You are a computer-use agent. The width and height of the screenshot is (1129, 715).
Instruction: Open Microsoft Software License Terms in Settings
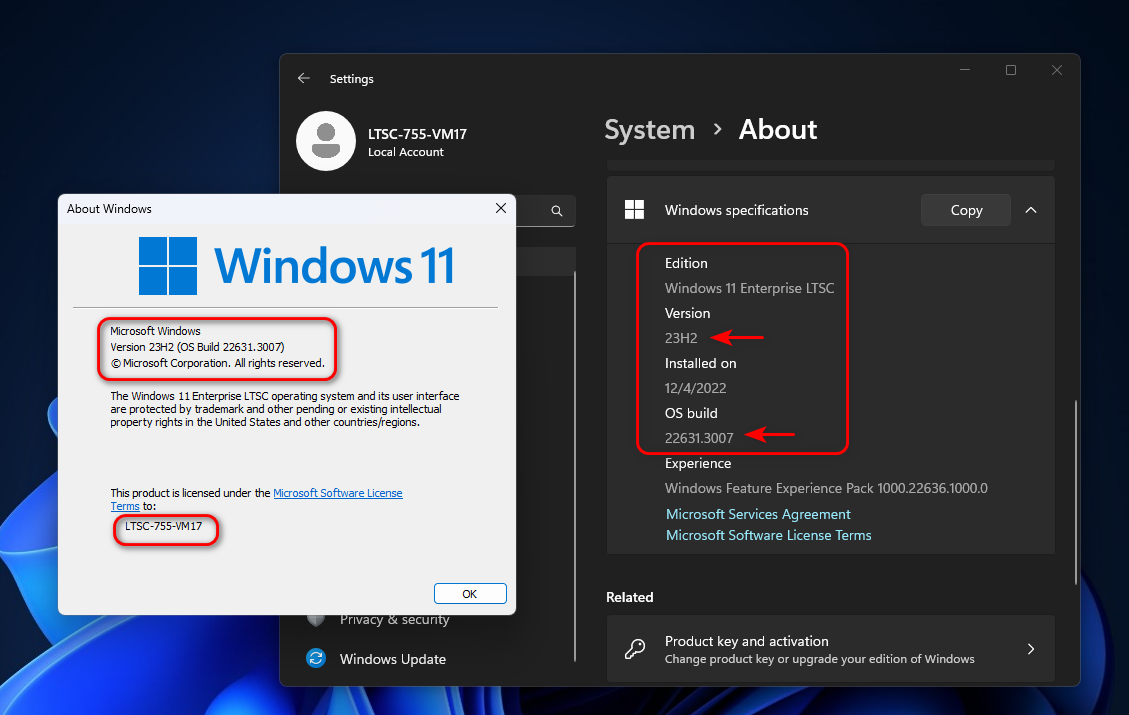pyautogui.click(x=768, y=535)
